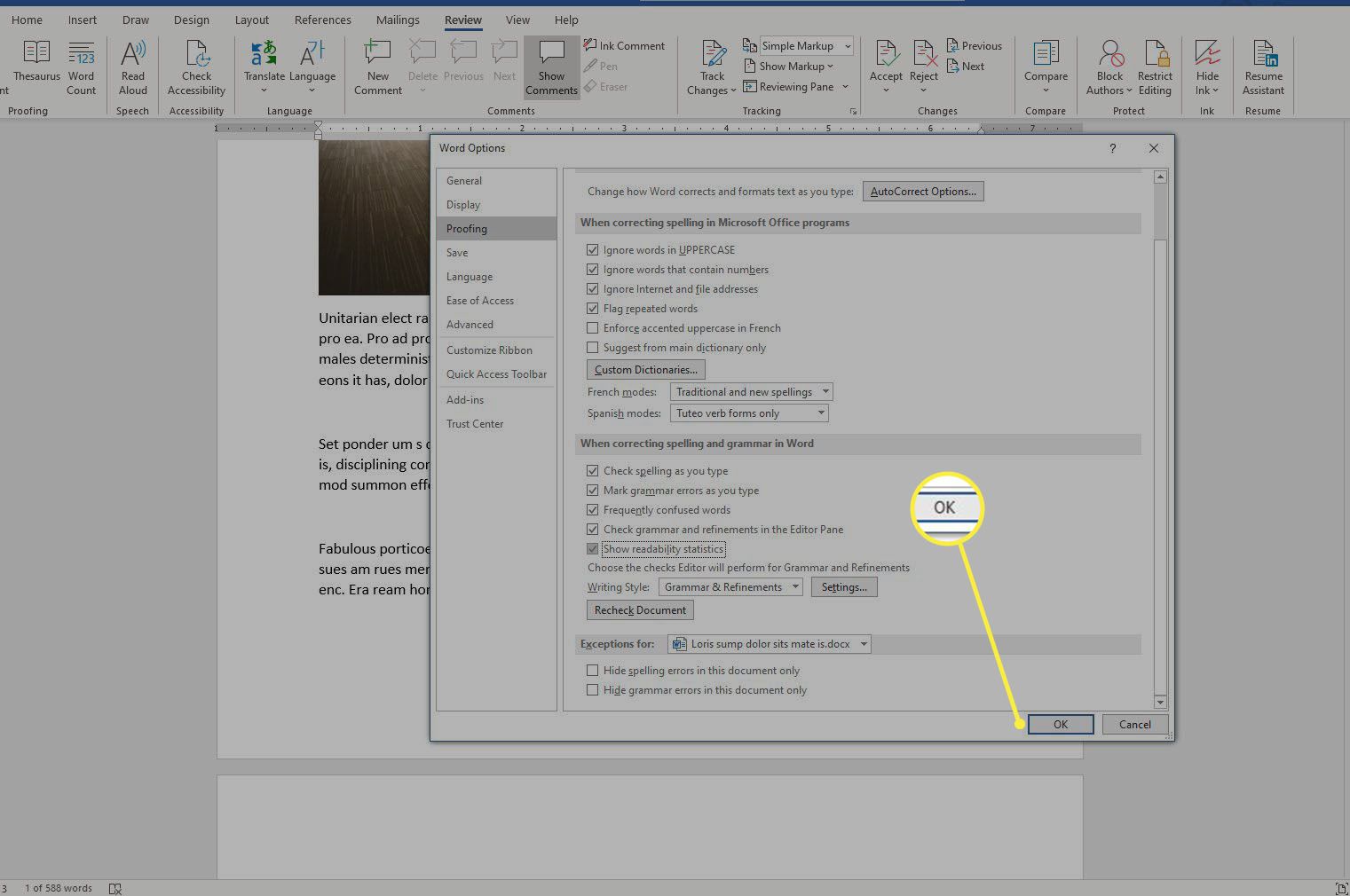Viewport: 1350px width, 896px height.
Task: Enable Hide grammar errors in this document
Action: [x=592, y=690]
